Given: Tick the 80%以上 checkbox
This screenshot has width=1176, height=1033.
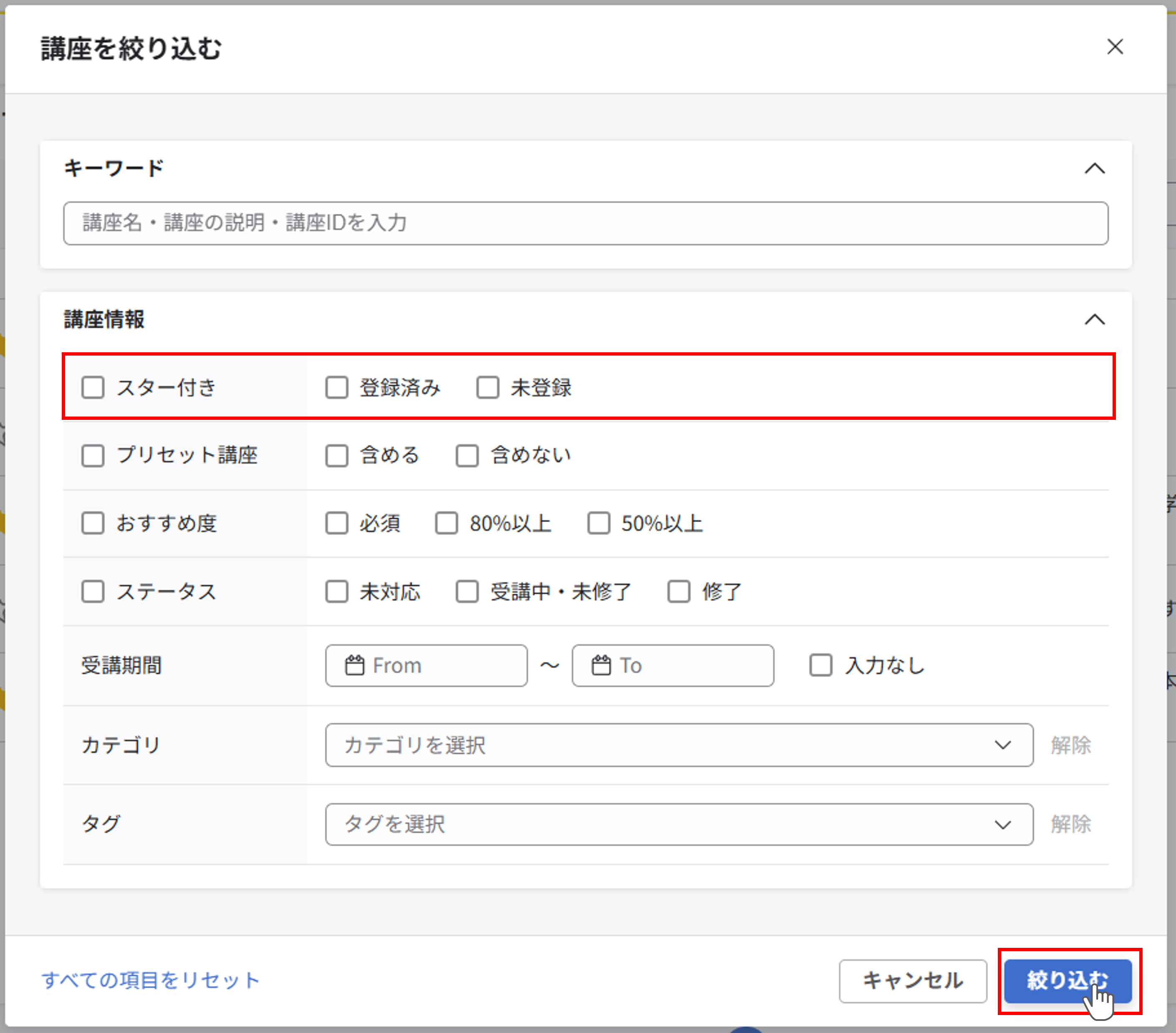Looking at the screenshot, I should tap(446, 524).
